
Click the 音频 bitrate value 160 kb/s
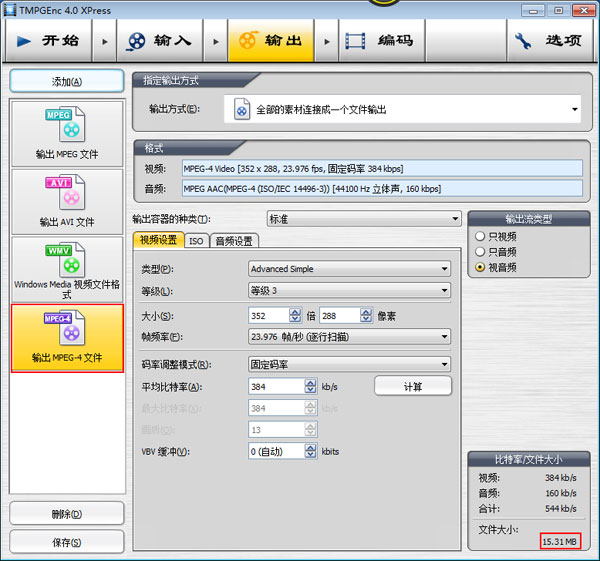click(561, 493)
